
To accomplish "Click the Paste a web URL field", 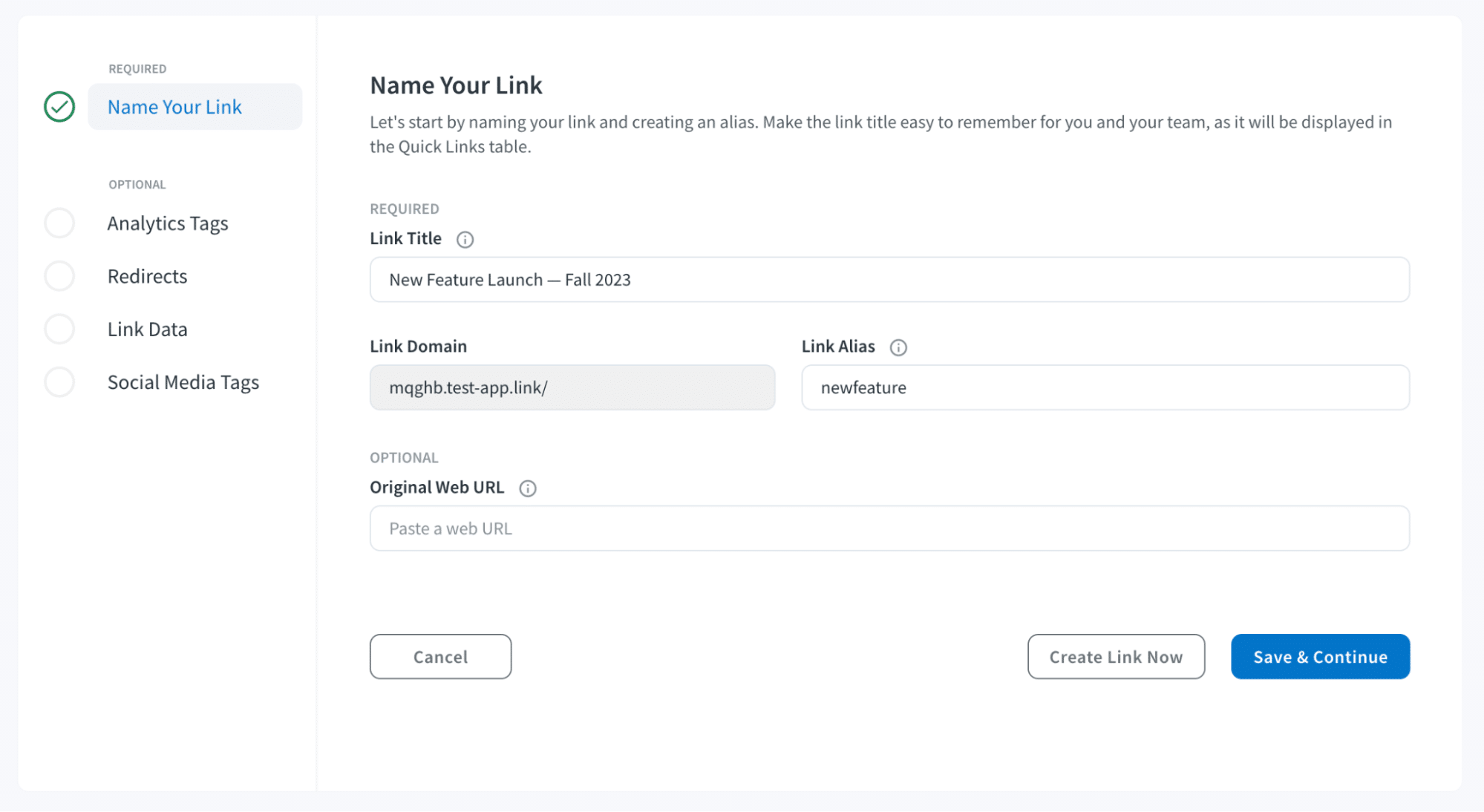I will (889, 528).
